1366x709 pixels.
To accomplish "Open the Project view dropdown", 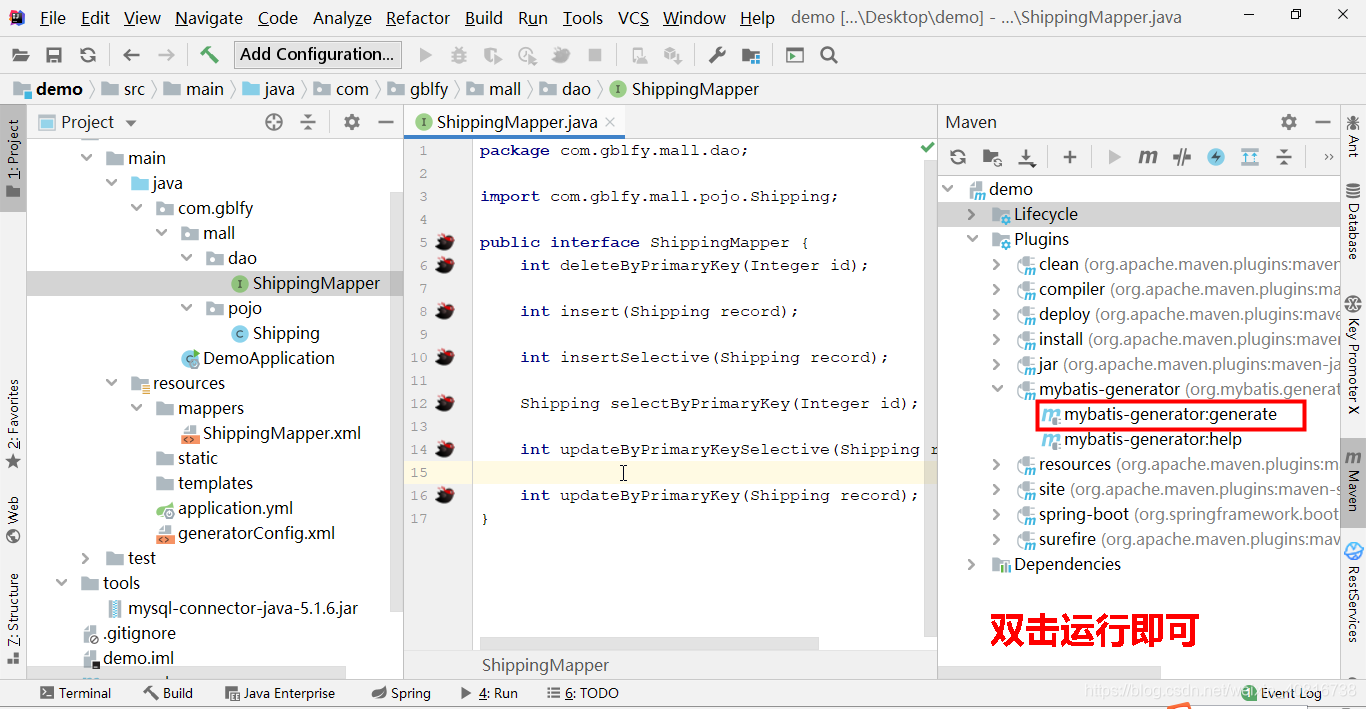I will (131, 123).
